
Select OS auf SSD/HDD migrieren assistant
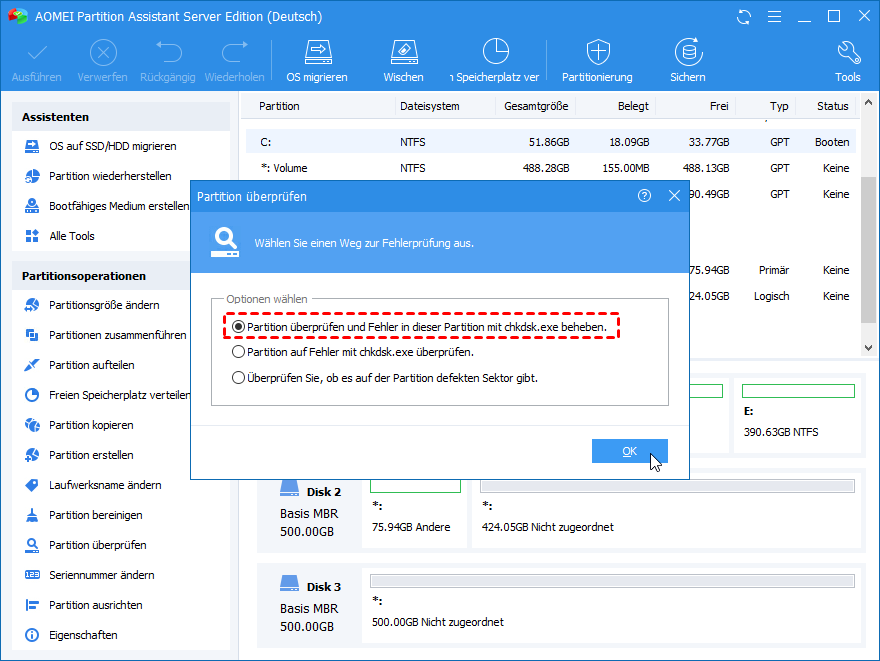point(112,146)
